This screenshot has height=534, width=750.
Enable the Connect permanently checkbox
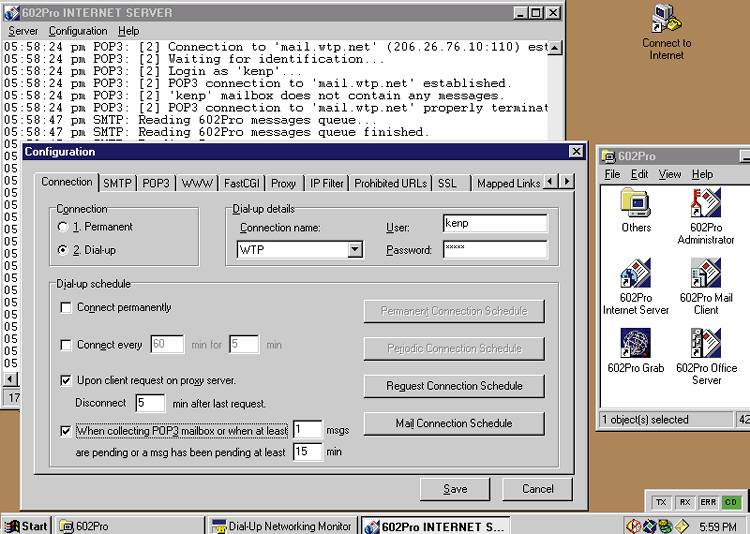pos(66,307)
